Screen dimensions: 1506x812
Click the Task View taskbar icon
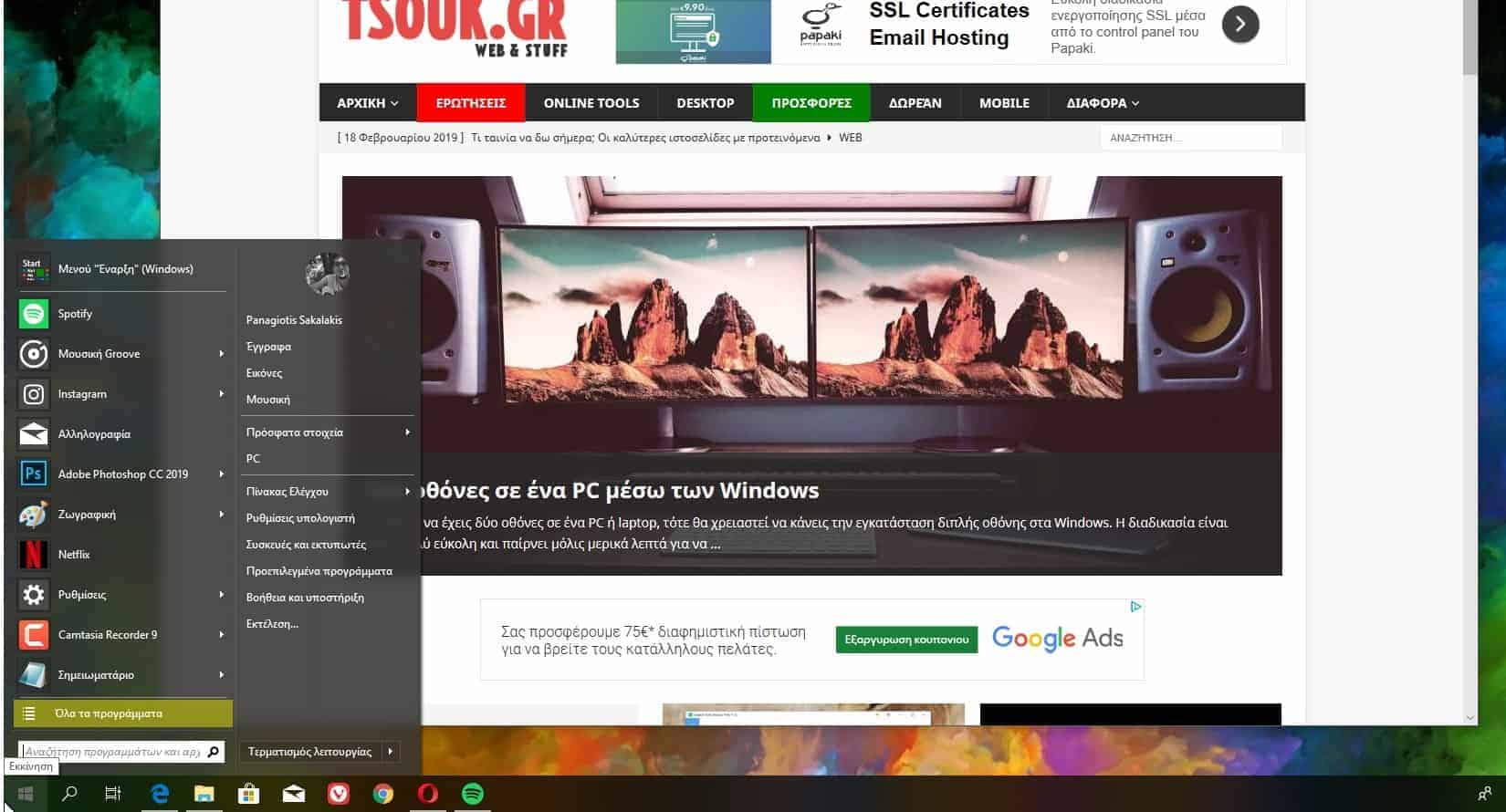pyautogui.click(x=113, y=794)
